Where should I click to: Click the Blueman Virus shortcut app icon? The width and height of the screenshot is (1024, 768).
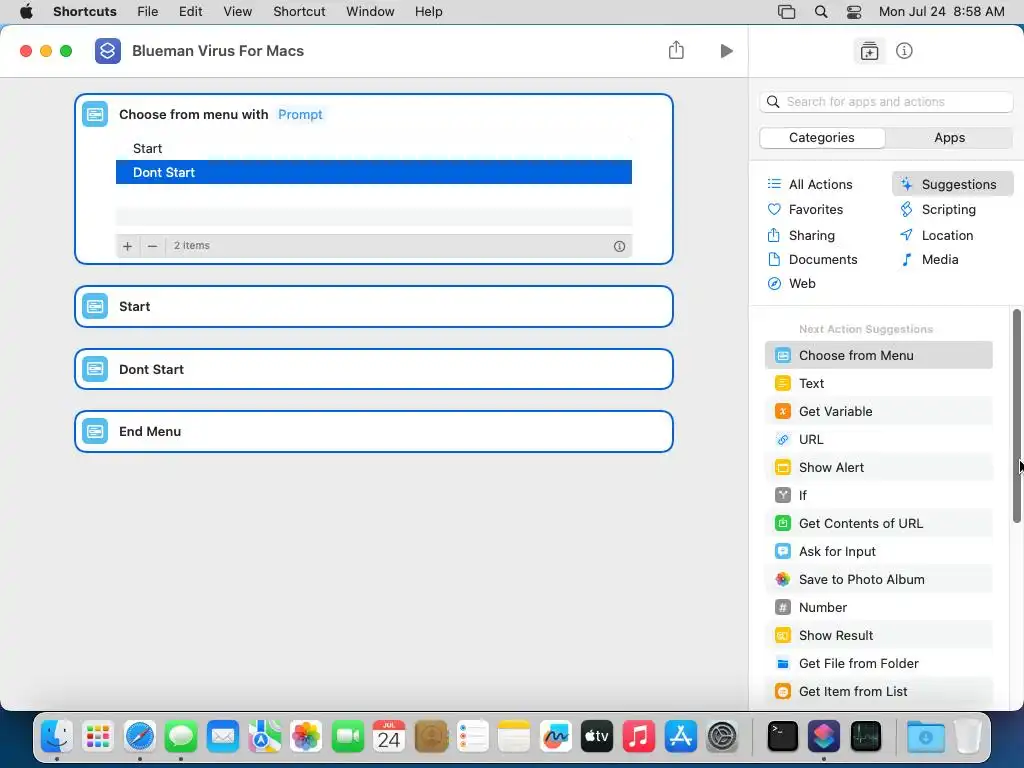(x=108, y=51)
